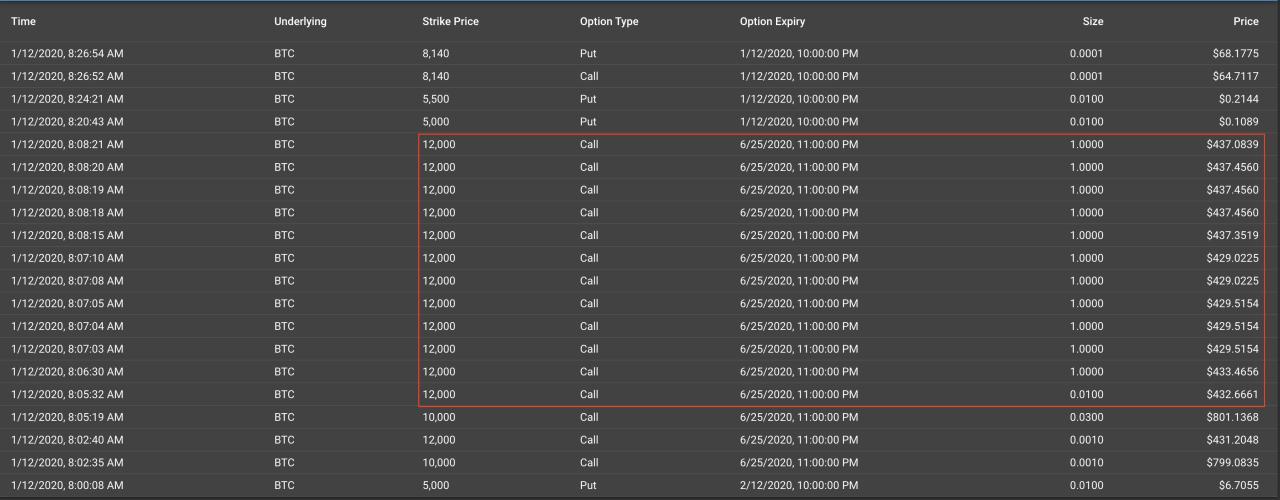The height and width of the screenshot is (500, 1280).
Task: Click the 1/12/2020, 8:20:43 AM time cell
Action: pos(67,122)
